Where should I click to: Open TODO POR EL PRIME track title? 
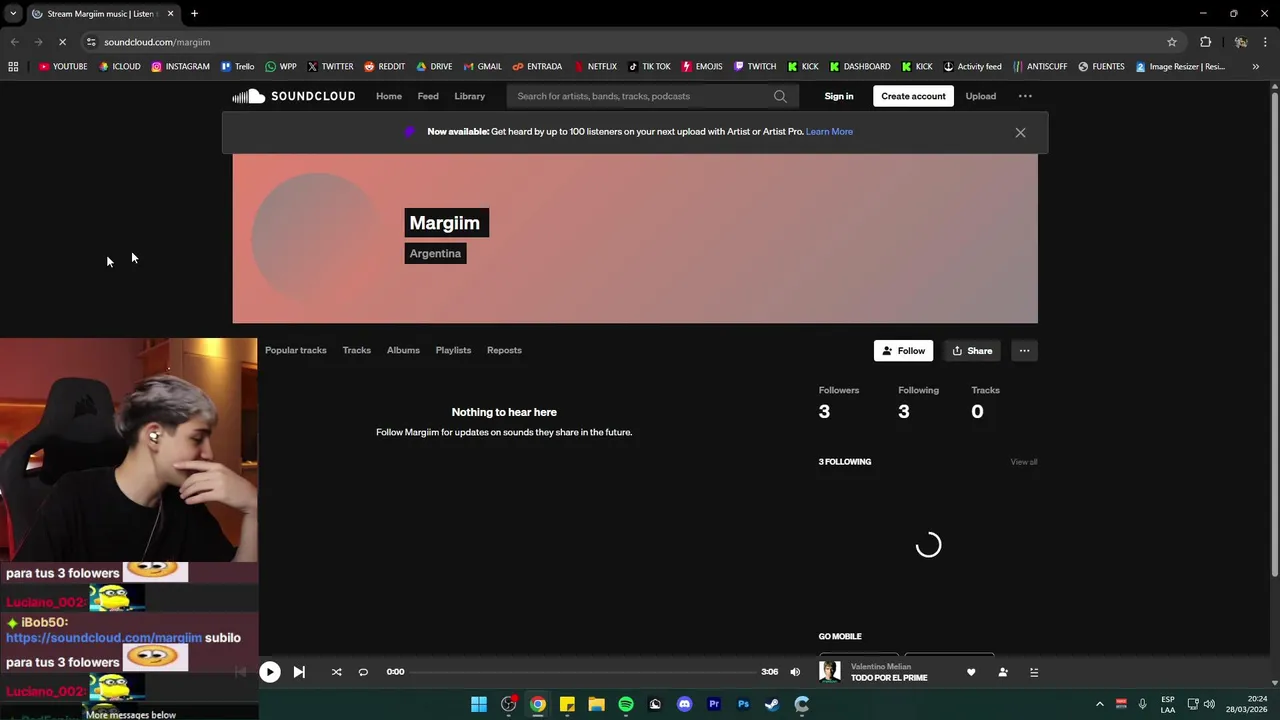click(889, 678)
